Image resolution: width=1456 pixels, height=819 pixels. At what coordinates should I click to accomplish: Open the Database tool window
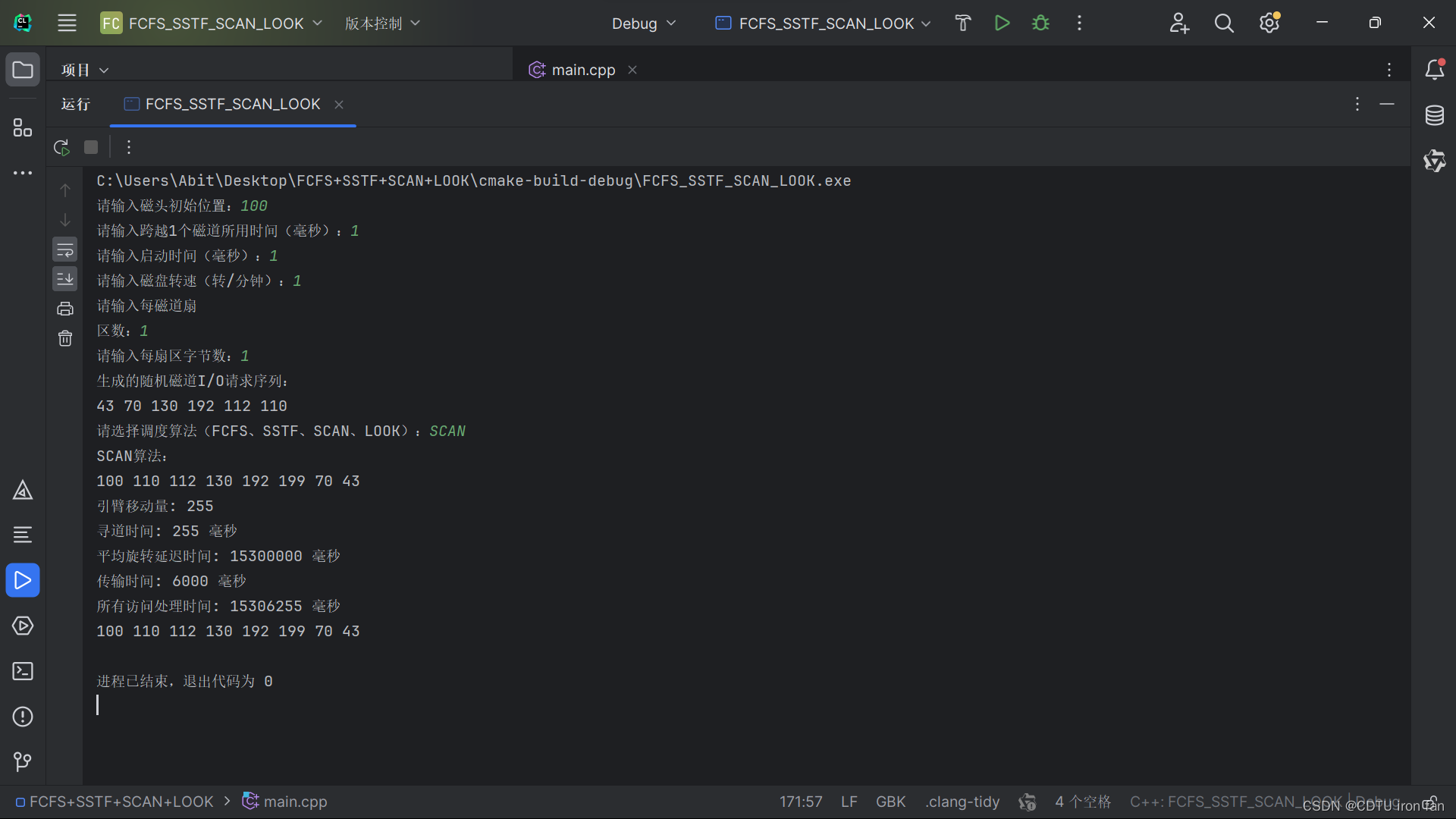pos(1434,115)
